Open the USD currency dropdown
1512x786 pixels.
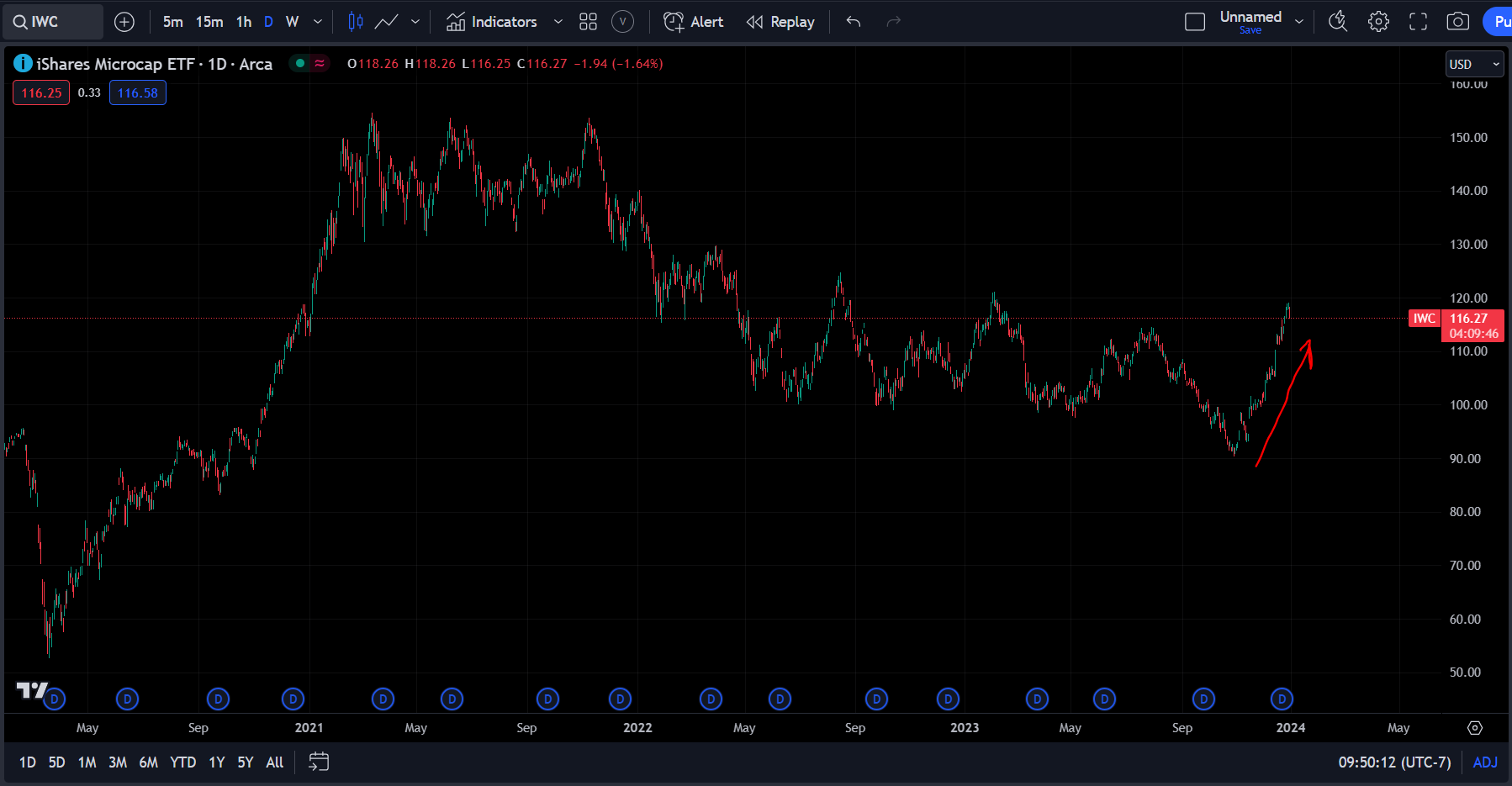[x=1475, y=64]
